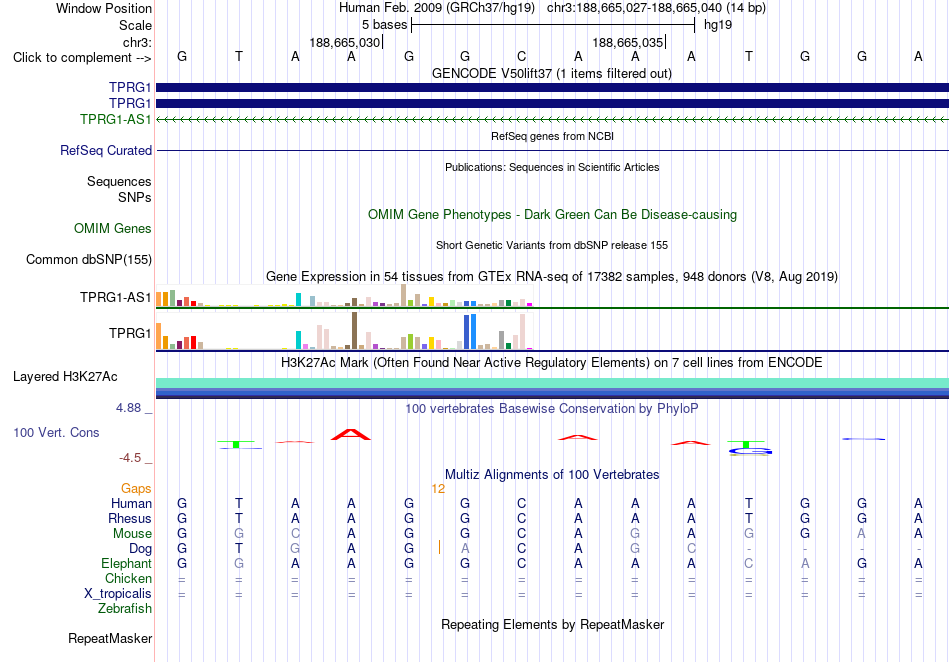Select the X_tropicalis alignment row label
Screen dimensions: 950x662
click(x=118, y=594)
